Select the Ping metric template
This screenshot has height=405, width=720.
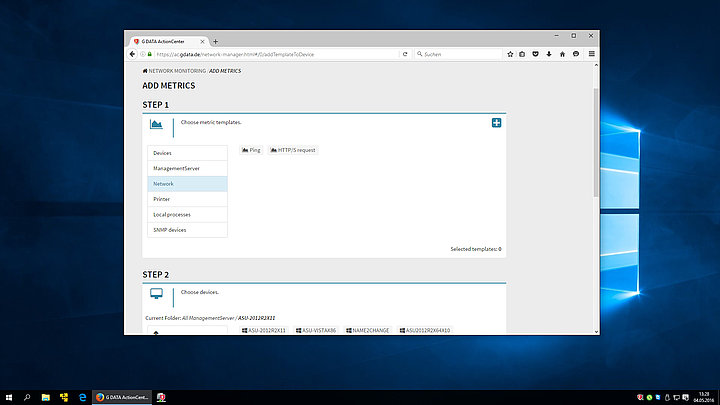click(x=251, y=150)
